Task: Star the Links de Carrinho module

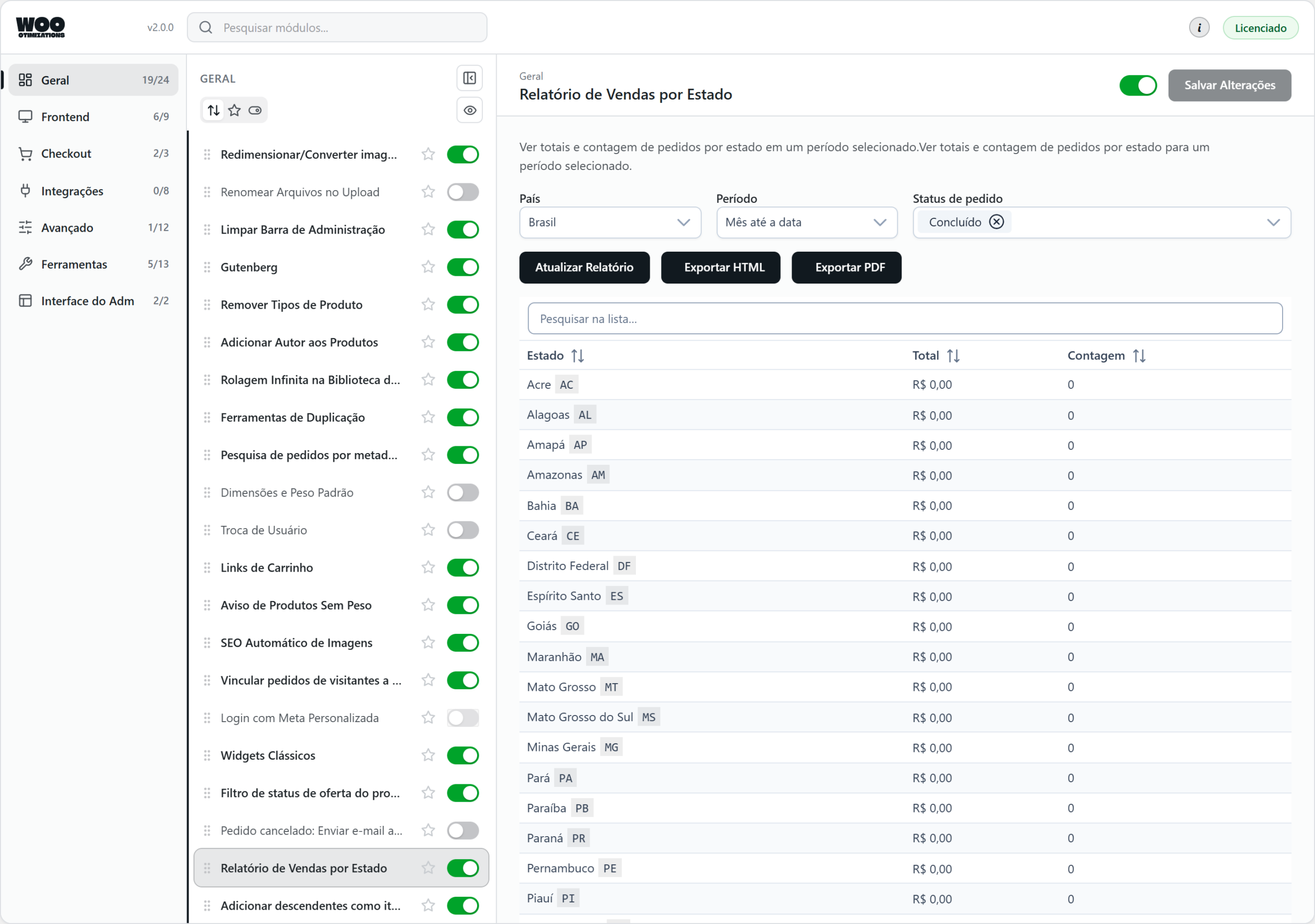Action: [x=428, y=568]
